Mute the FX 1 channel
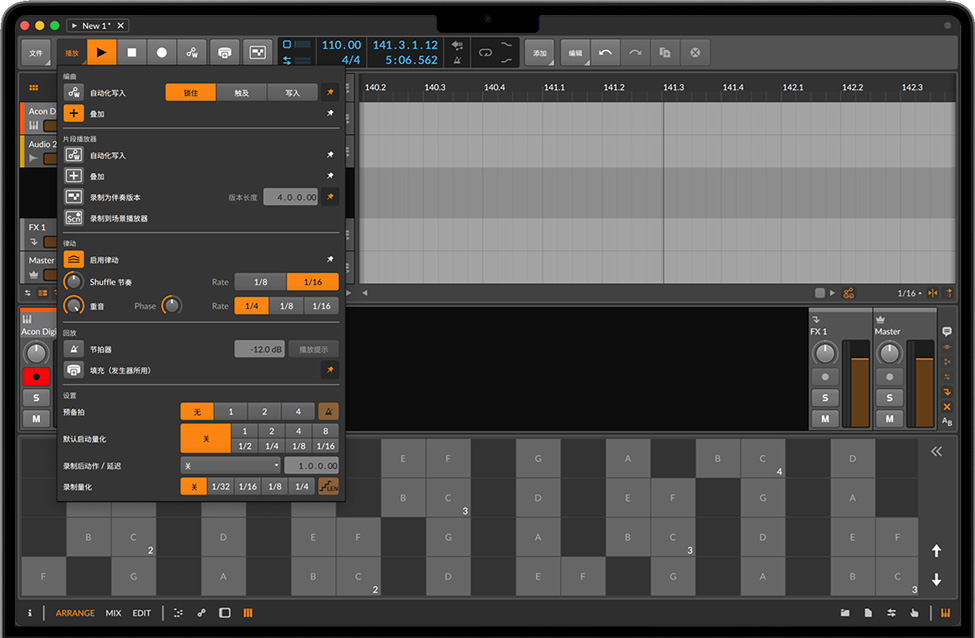Screen dimensions: 975x638 tap(824, 418)
